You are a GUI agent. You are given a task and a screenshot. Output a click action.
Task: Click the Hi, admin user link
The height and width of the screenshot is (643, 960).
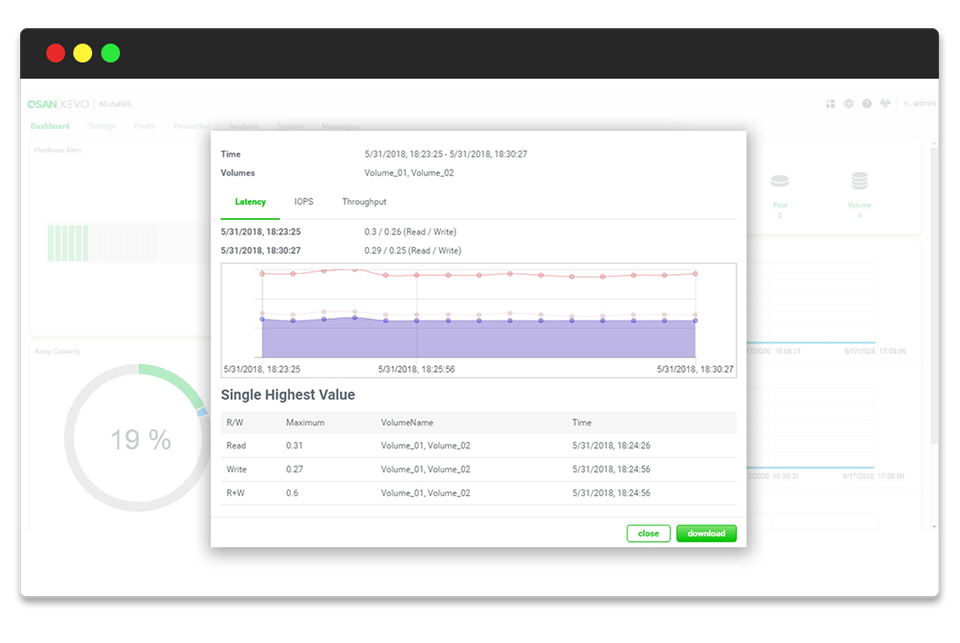[920, 103]
